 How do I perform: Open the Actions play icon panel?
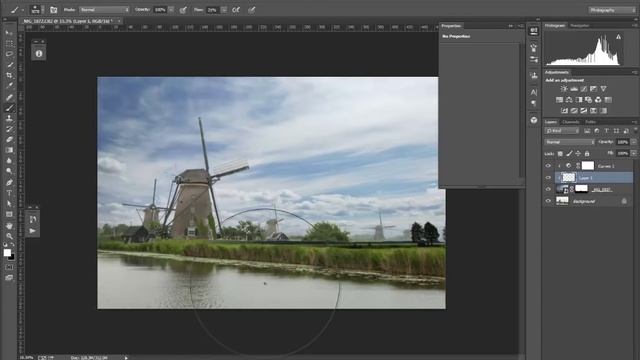(33, 231)
